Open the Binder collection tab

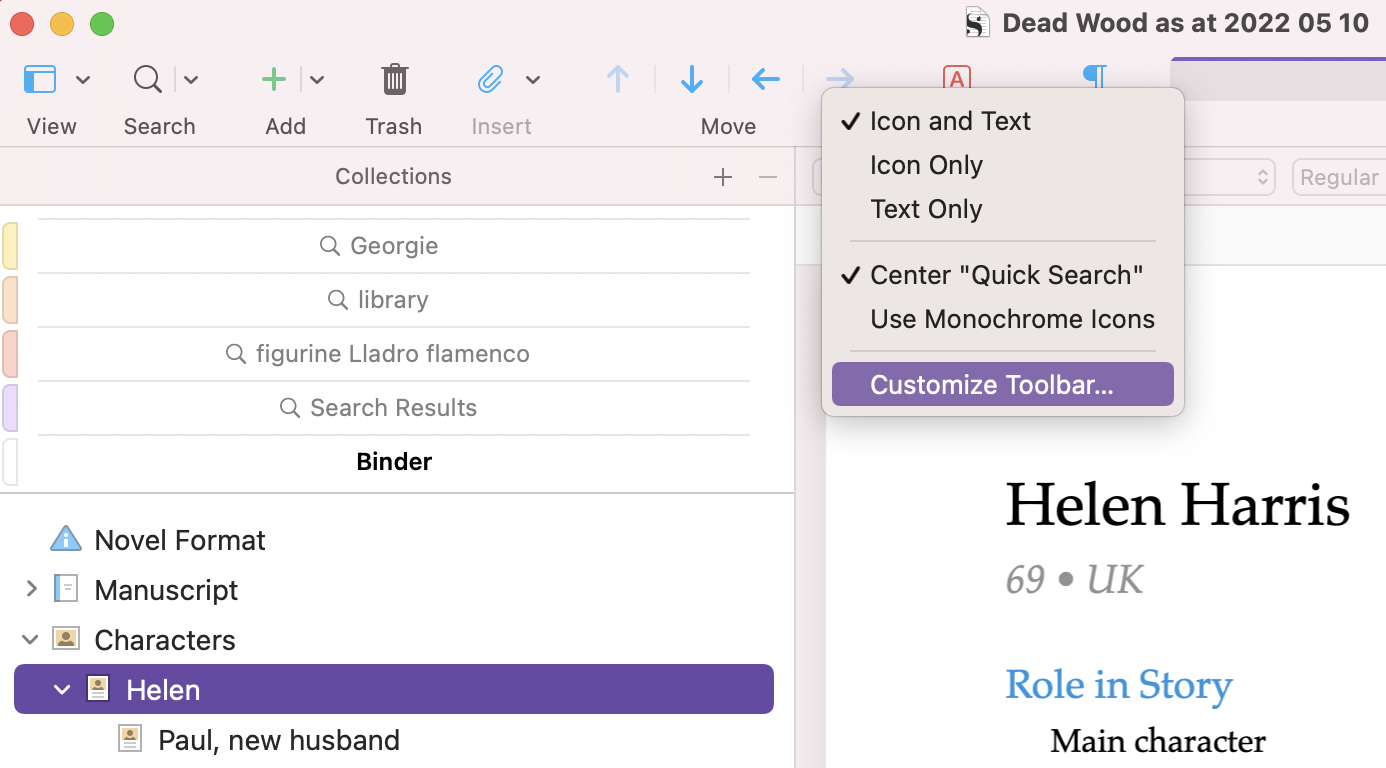pos(394,462)
